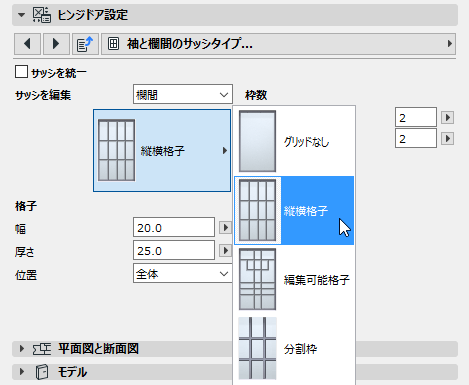Screen dimensions: 469x385
Task: Open arrow beside the 幅 field
Action: [226, 228]
